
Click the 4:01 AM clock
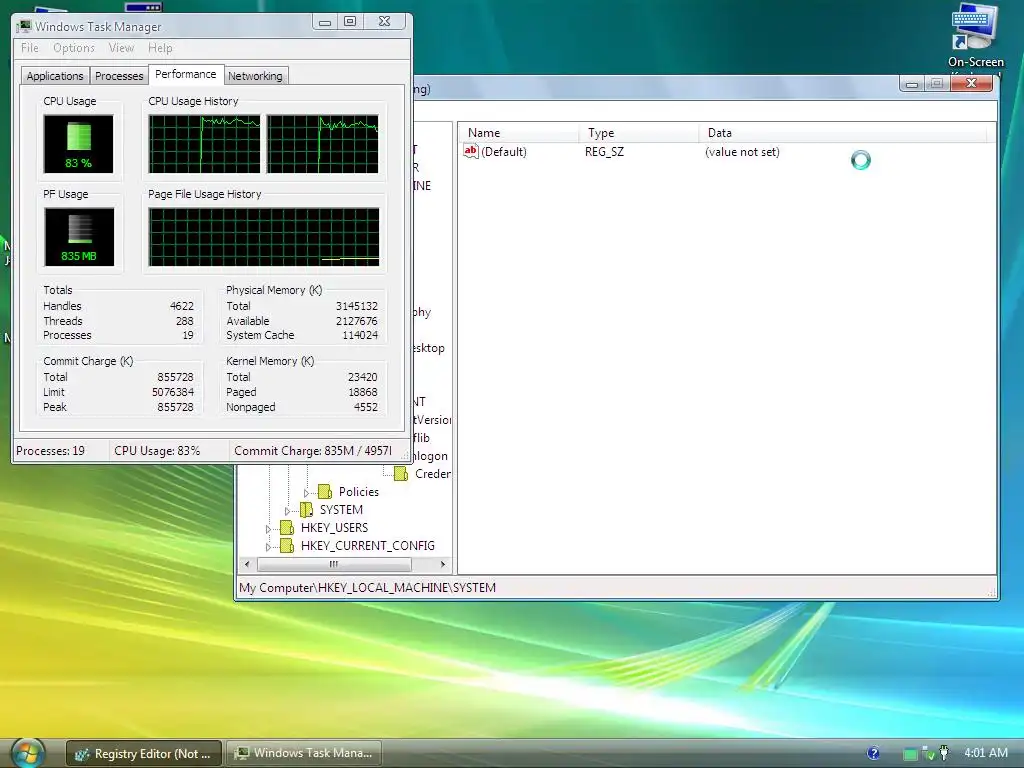(x=985, y=752)
